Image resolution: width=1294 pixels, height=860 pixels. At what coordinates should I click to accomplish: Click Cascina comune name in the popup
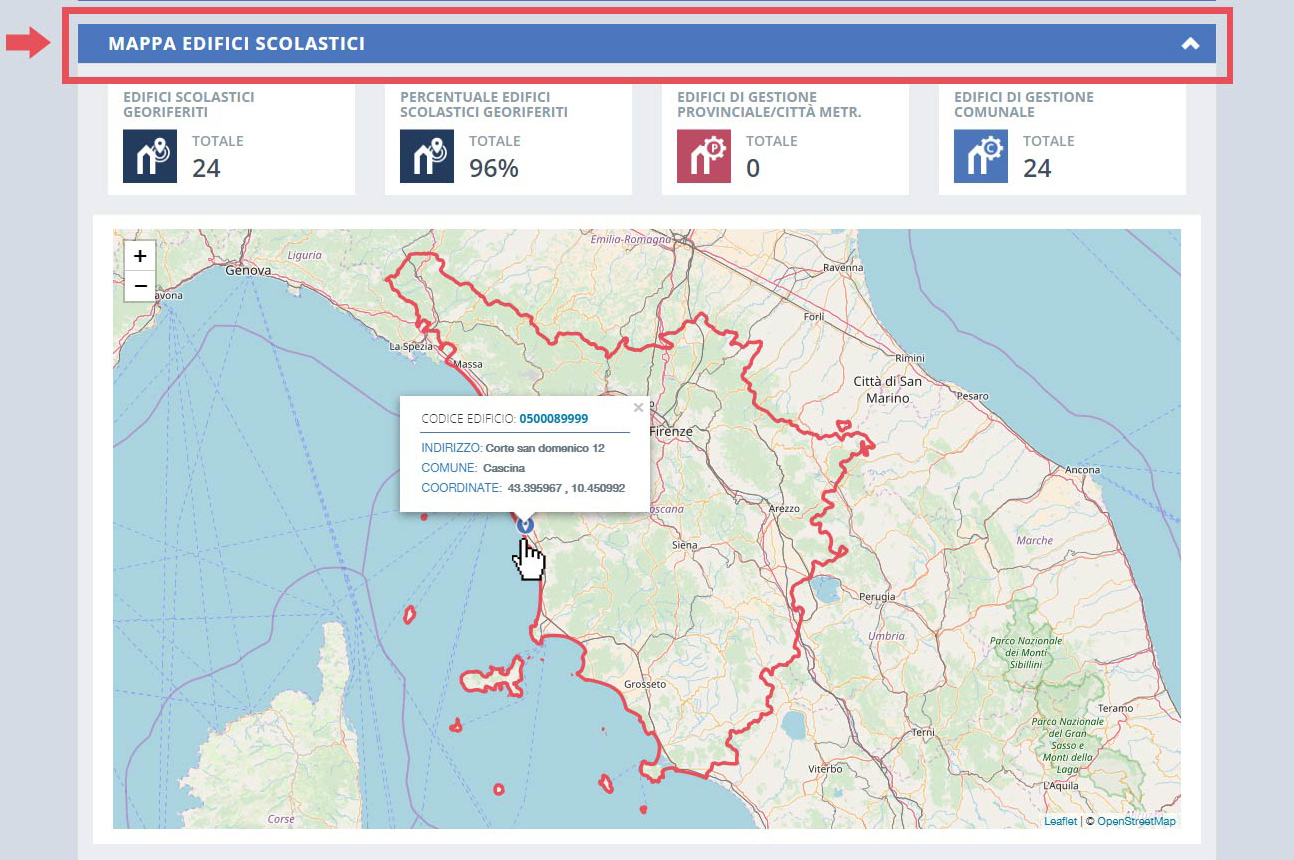[504, 467]
